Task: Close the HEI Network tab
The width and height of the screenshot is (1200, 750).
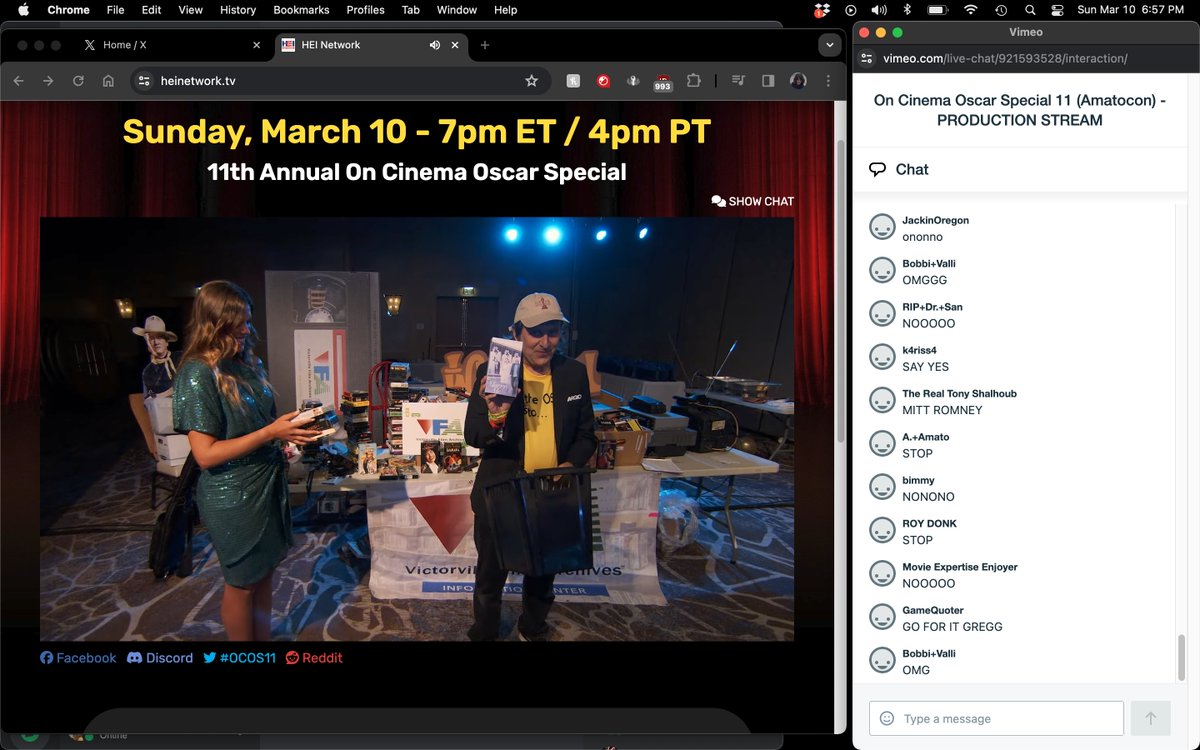Action: coord(456,45)
